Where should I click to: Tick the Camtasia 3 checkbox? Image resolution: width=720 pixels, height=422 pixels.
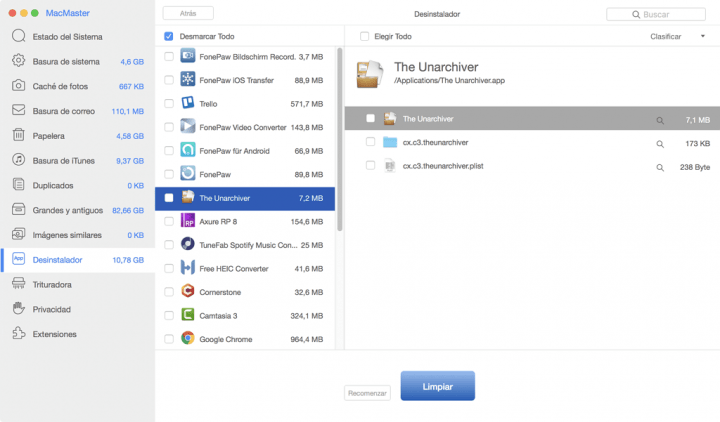pyautogui.click(x=169, y=315)
